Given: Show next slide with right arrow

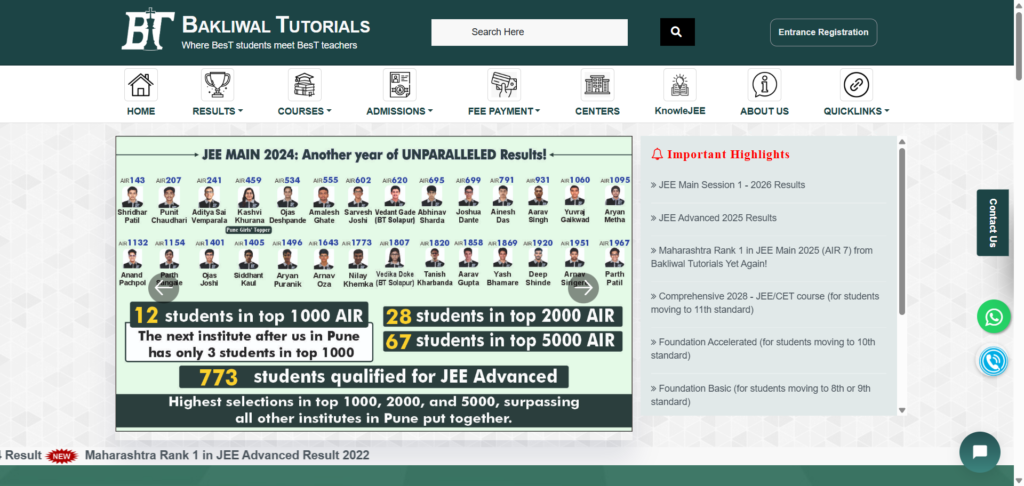Looking at the screenshot, I should [583, 287].
